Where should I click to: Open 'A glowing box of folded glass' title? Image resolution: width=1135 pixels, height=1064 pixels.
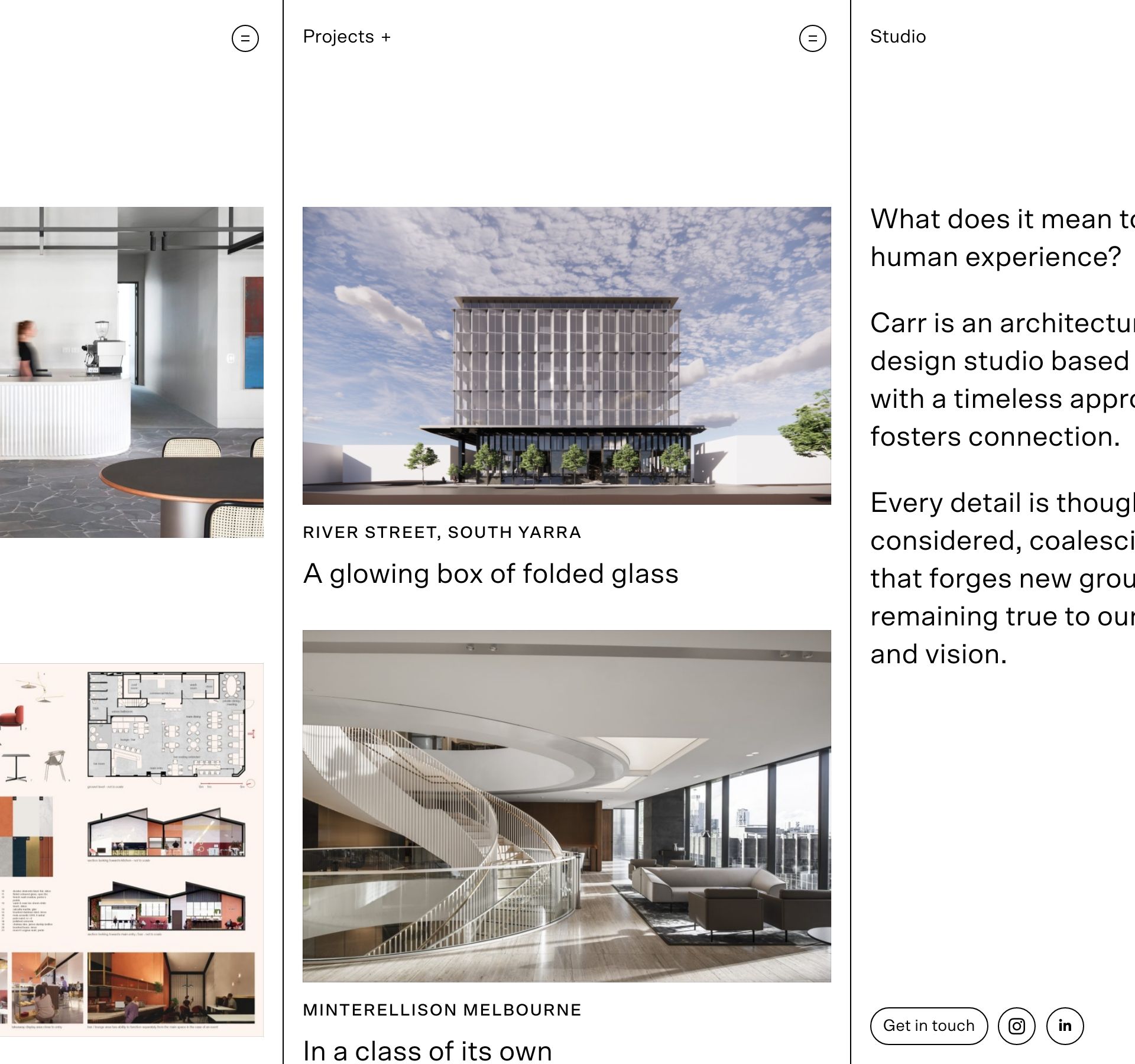(x=490, y=573)
